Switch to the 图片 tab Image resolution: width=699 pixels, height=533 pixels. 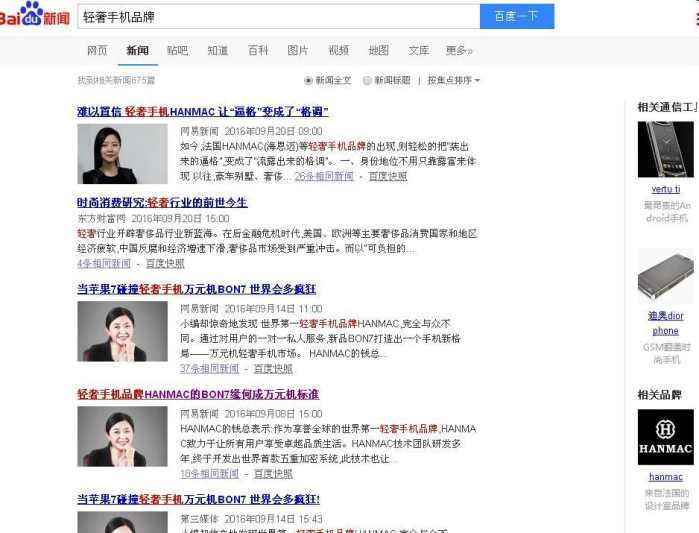click(298, 50)
